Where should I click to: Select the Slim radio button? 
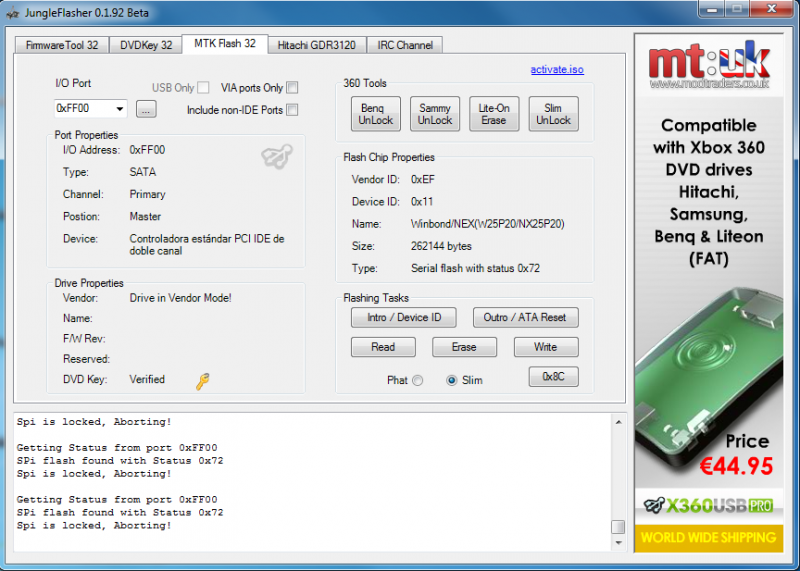click(x=451, y=381)
